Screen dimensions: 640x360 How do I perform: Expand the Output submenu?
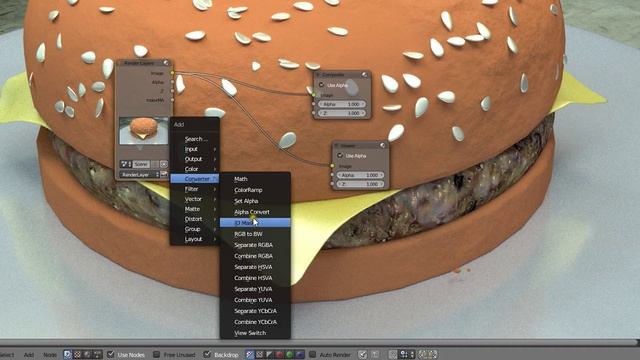195,159
